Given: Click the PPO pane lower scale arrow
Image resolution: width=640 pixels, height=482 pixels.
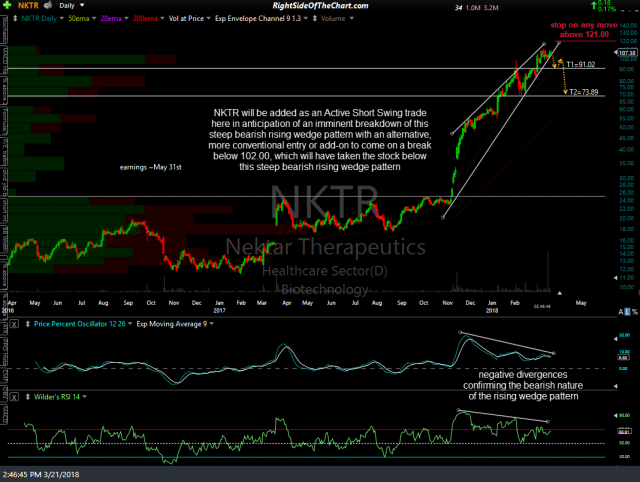Looking at the screenshot, I should tap(616, 386).
